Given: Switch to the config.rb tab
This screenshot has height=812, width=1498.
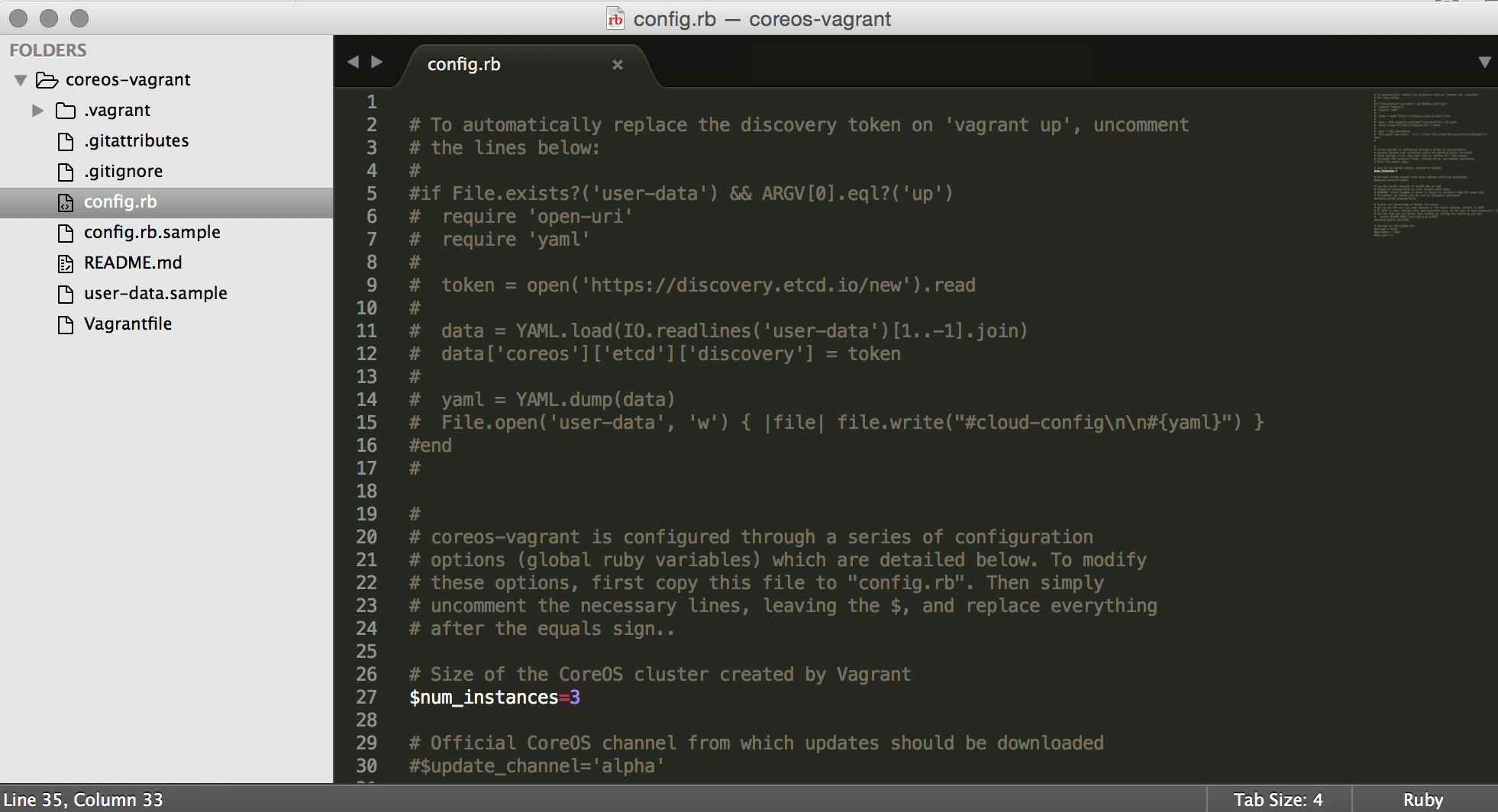Looking at the screenshot, I should [x=464, y=65].
